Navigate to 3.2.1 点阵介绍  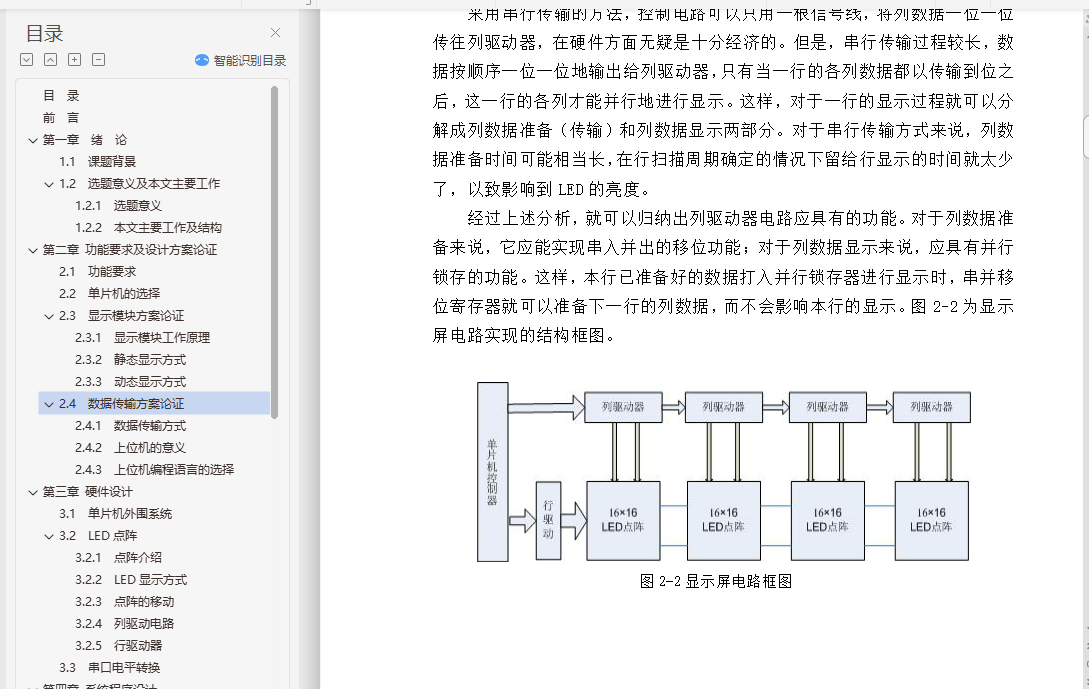[118, 558]
